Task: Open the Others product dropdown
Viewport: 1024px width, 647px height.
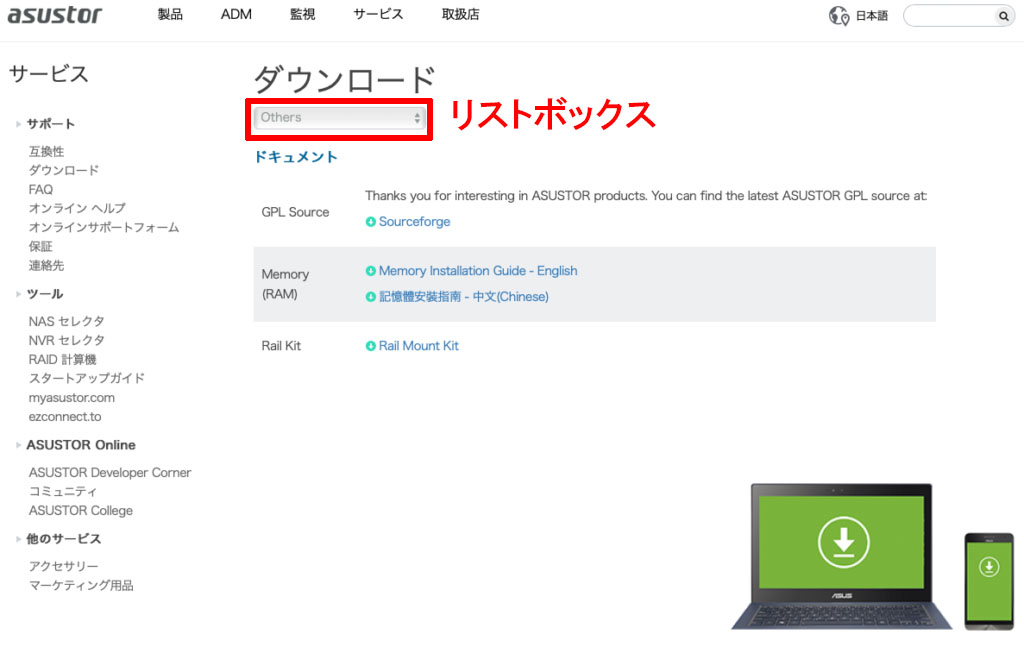Action: point(341,118)
